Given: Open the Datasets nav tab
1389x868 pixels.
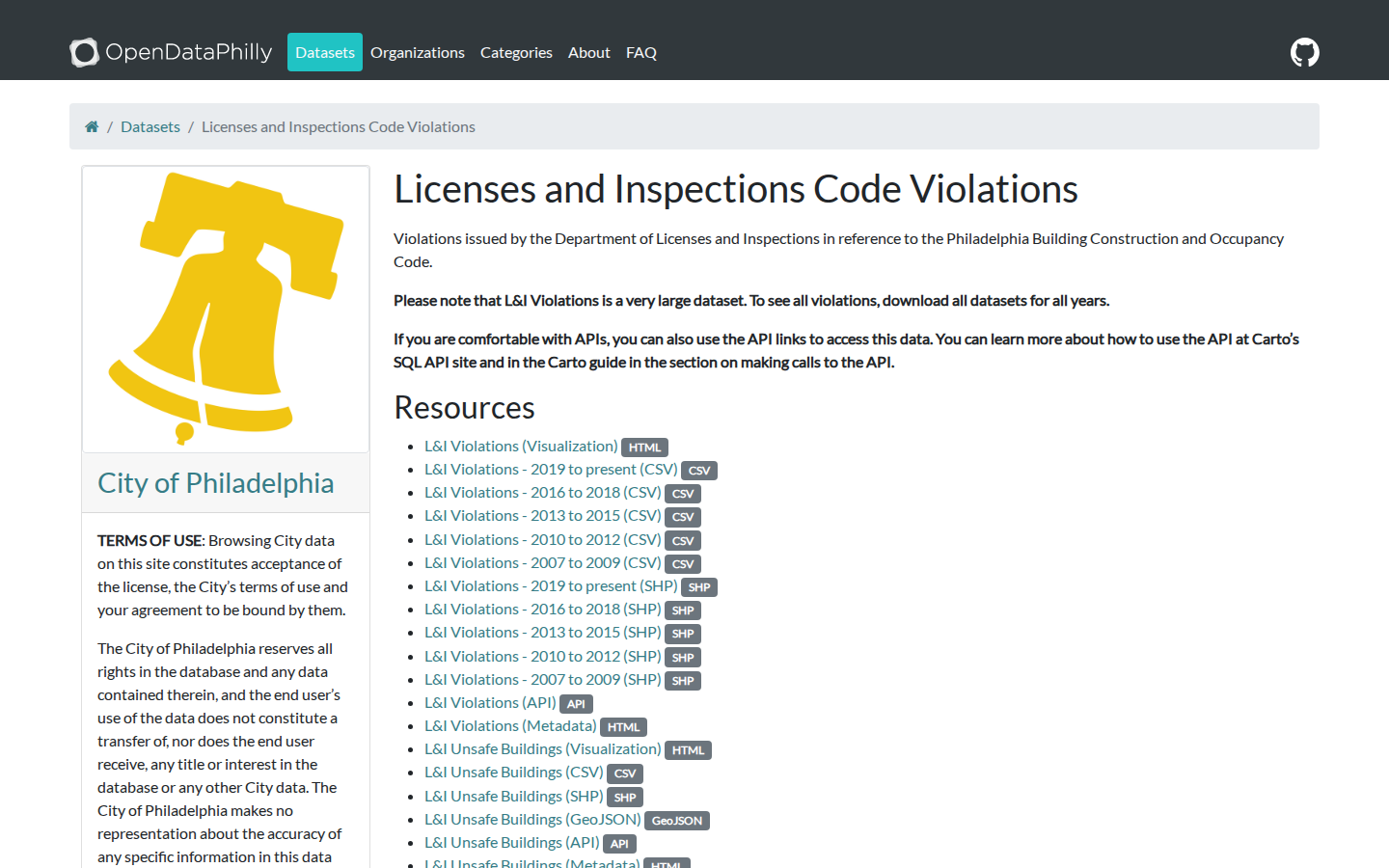Looking at the screenshot, I should (325, 52).
